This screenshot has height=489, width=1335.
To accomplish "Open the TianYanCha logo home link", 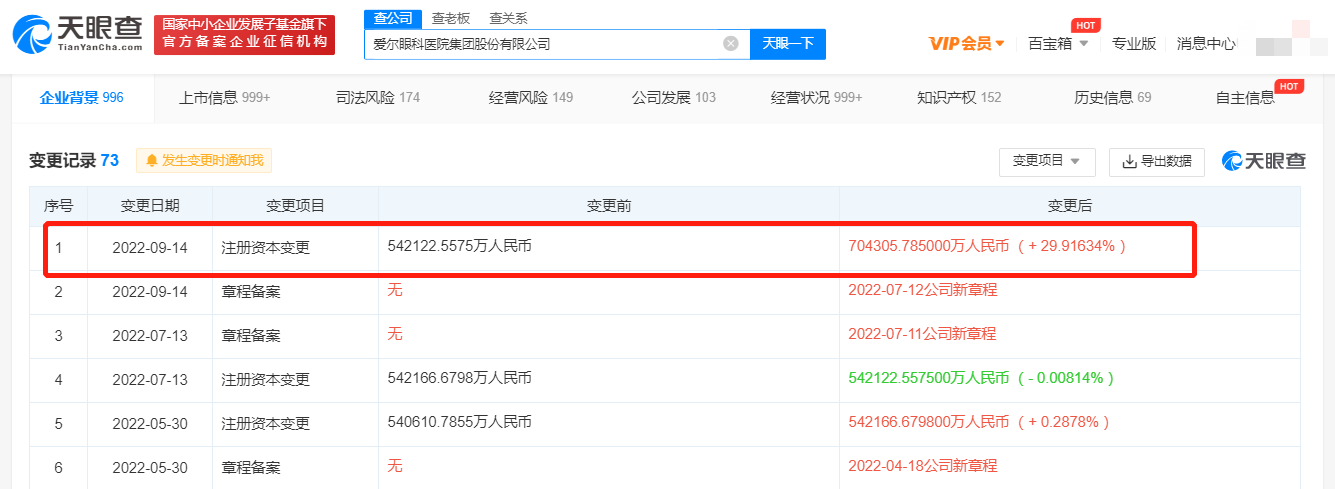I will tap(77, 33).
